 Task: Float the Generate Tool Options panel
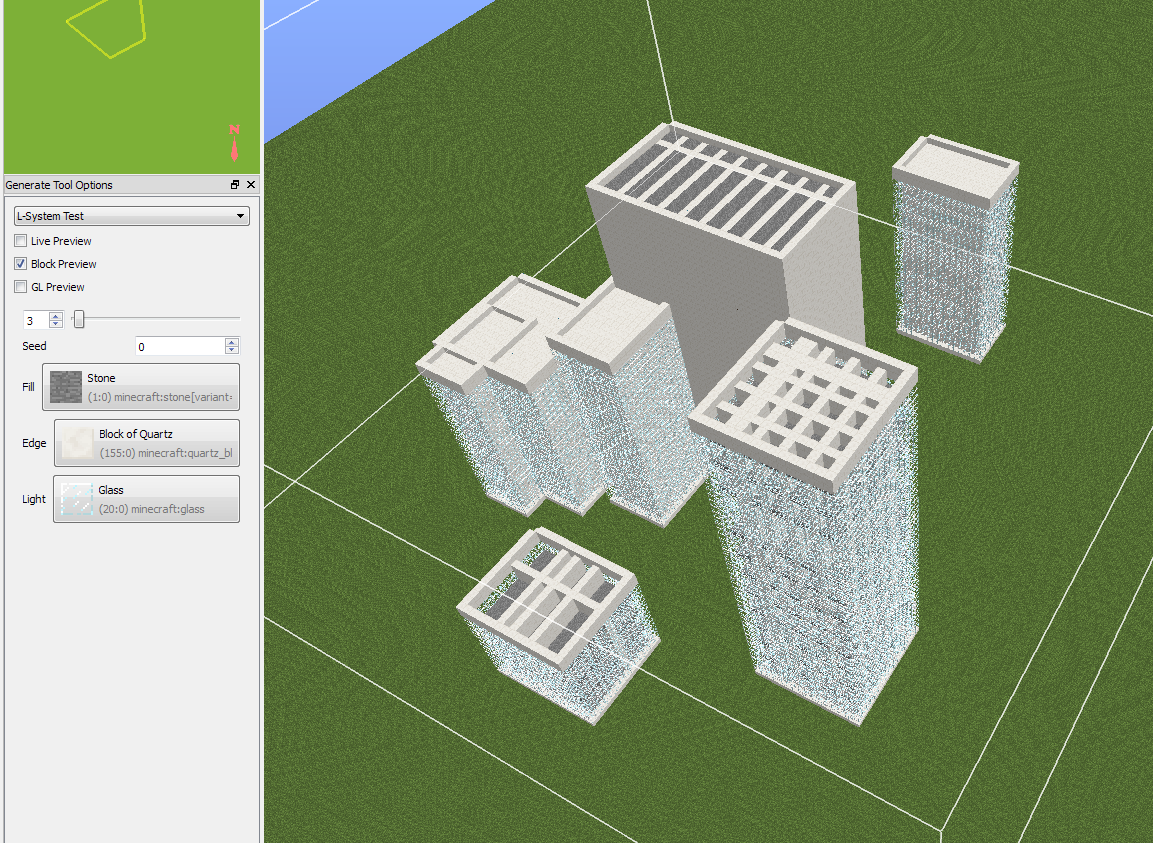[235, 185]
